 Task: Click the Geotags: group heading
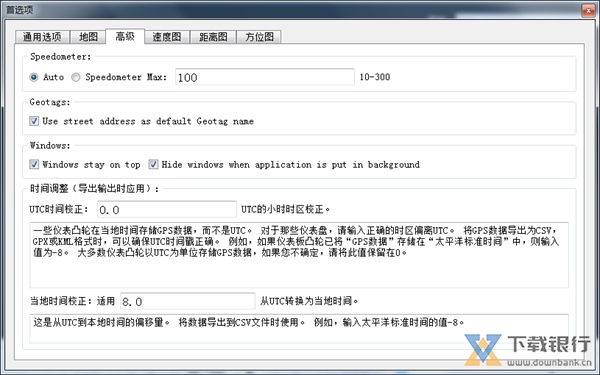click(50, 102)
